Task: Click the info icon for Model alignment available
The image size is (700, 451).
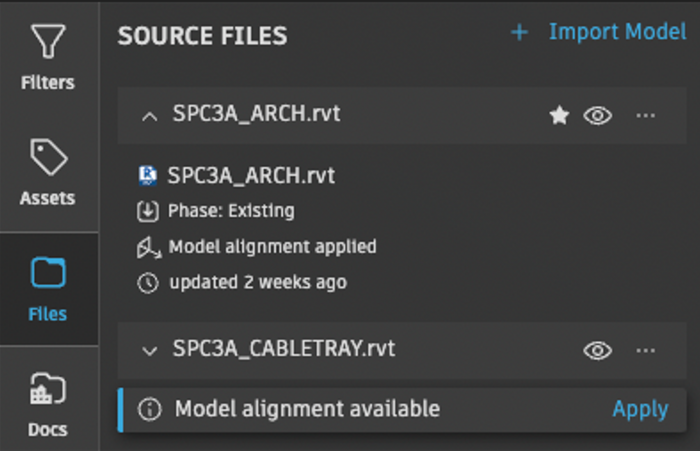Action: tap(149, 410)
